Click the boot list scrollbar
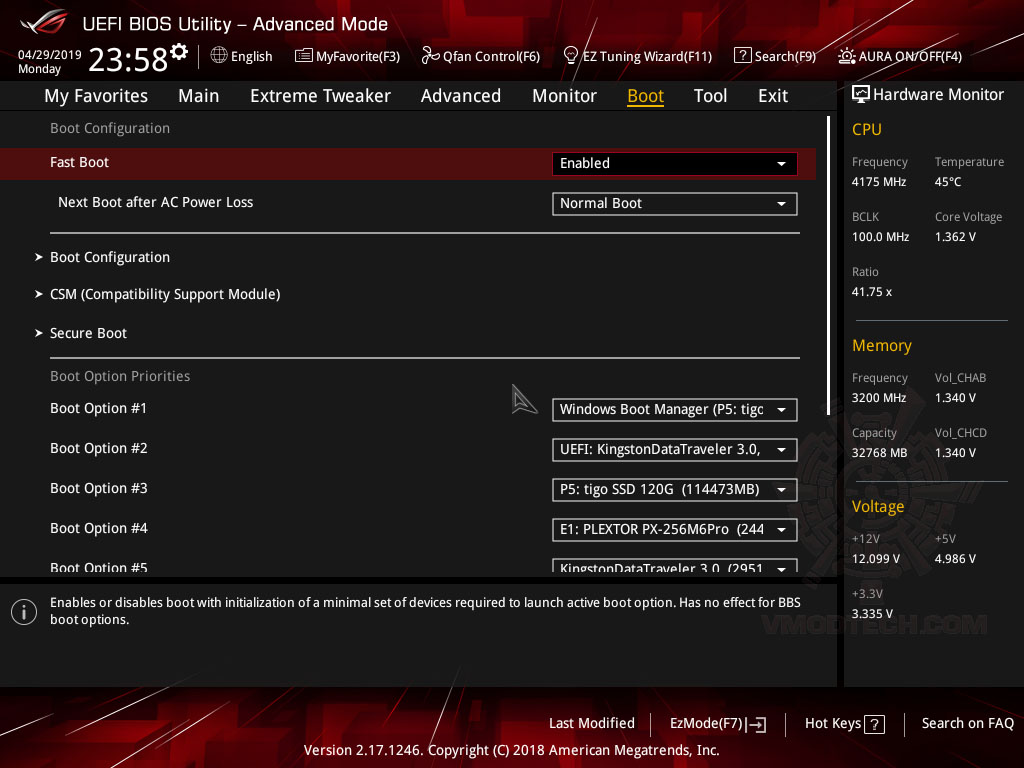Viewport: 1024px width, 768px height. [828, 265]
